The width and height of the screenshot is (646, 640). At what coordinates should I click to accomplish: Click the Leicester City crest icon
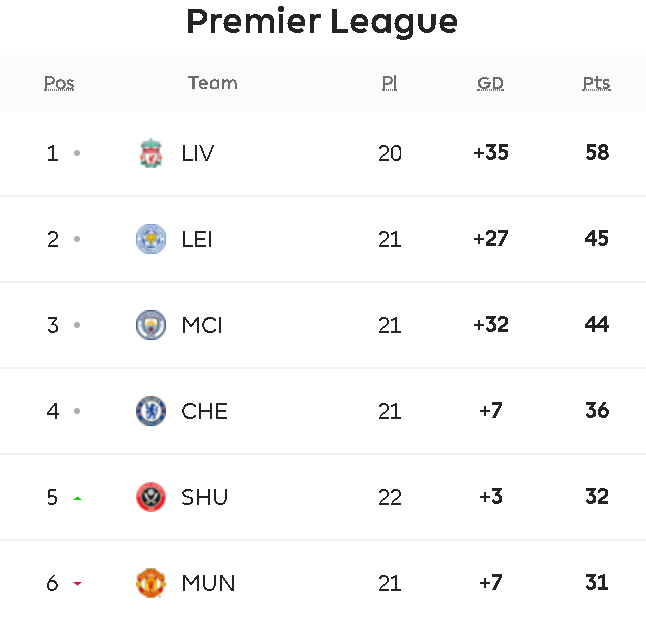151,239
